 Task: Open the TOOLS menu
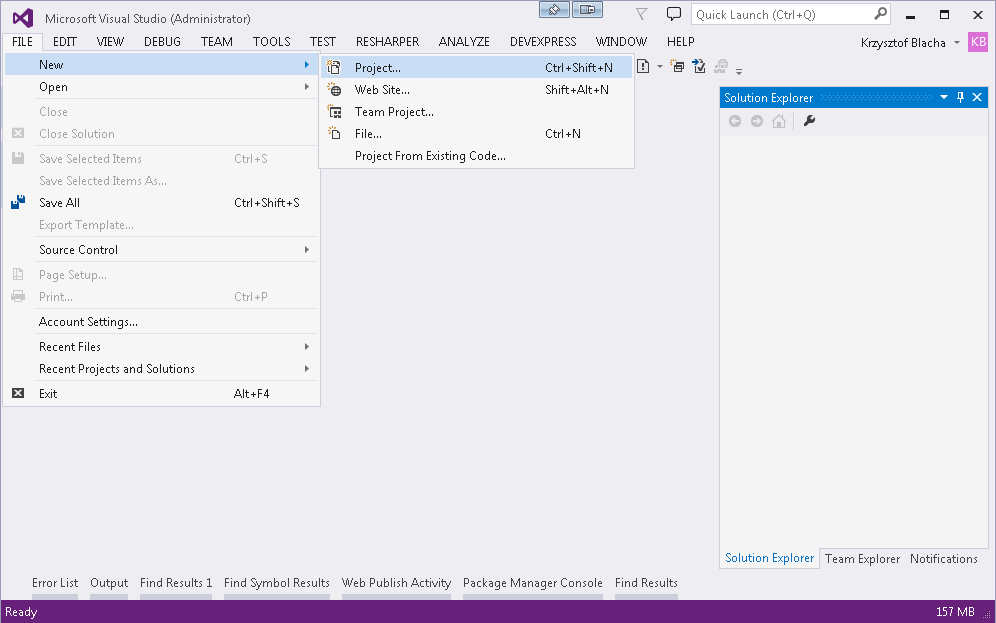click(271, 42)
